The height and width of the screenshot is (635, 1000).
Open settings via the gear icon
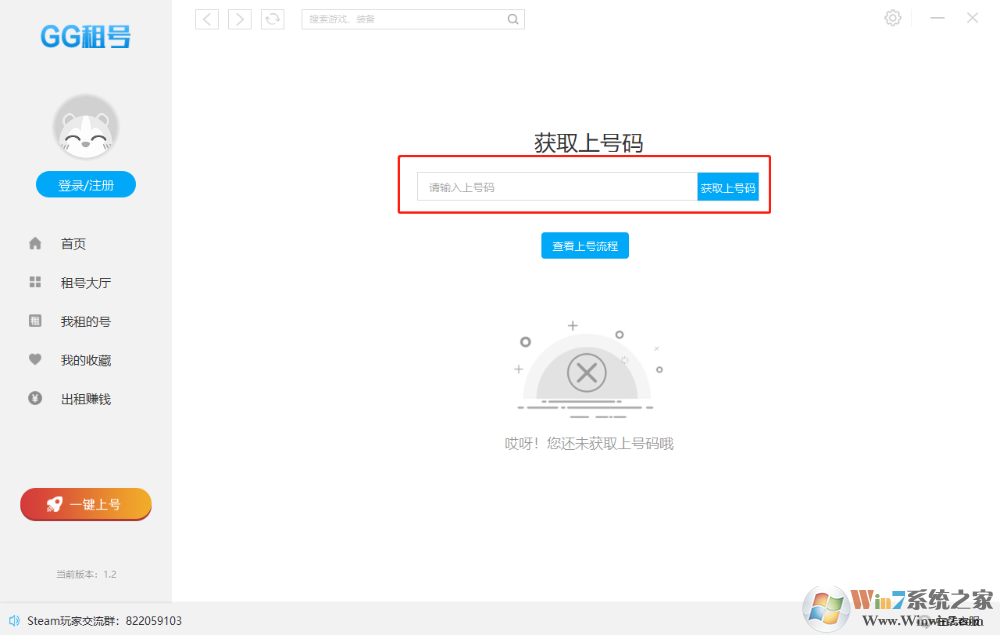[892, 17]
